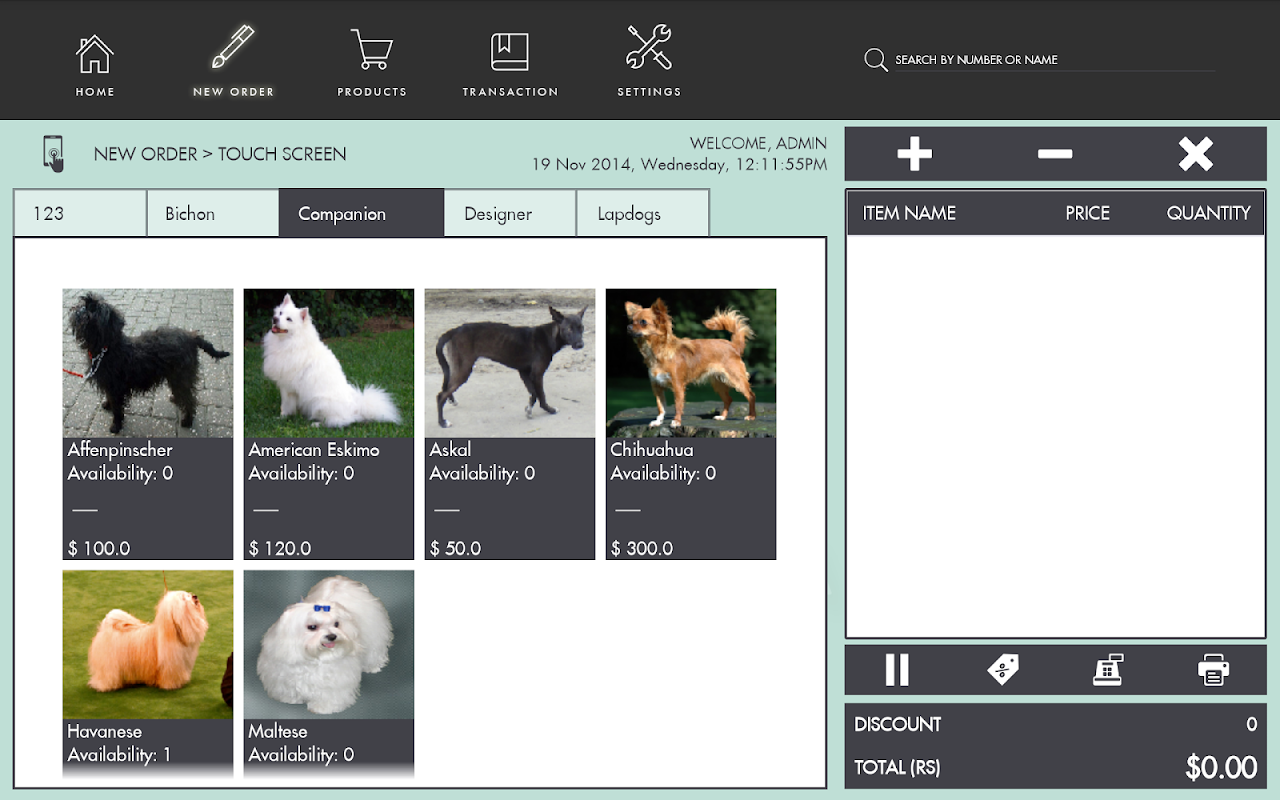1280x800 pixels.
Task: Click the ITEM NAME column header
Action: pos(909,213)
